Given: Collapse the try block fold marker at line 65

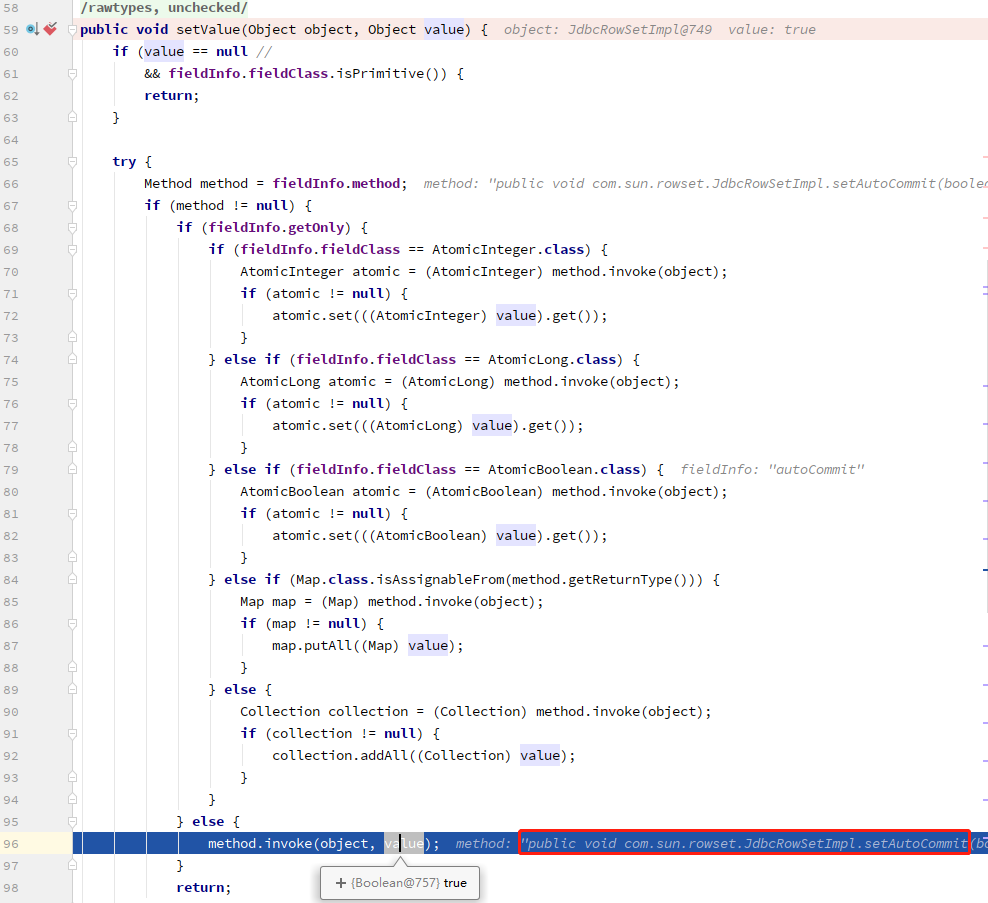Looking at the screenshot, I should click(x=72, y=161).
